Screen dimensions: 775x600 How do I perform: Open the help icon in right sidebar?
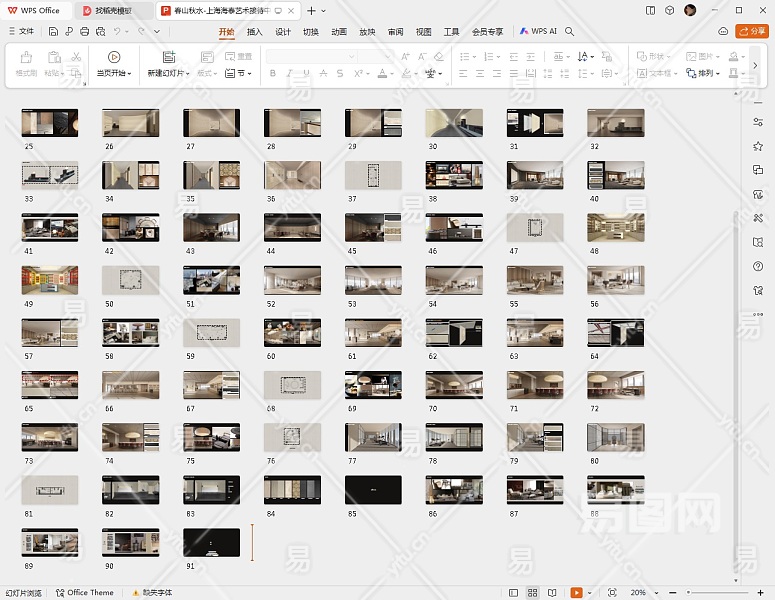coord(758,266)
